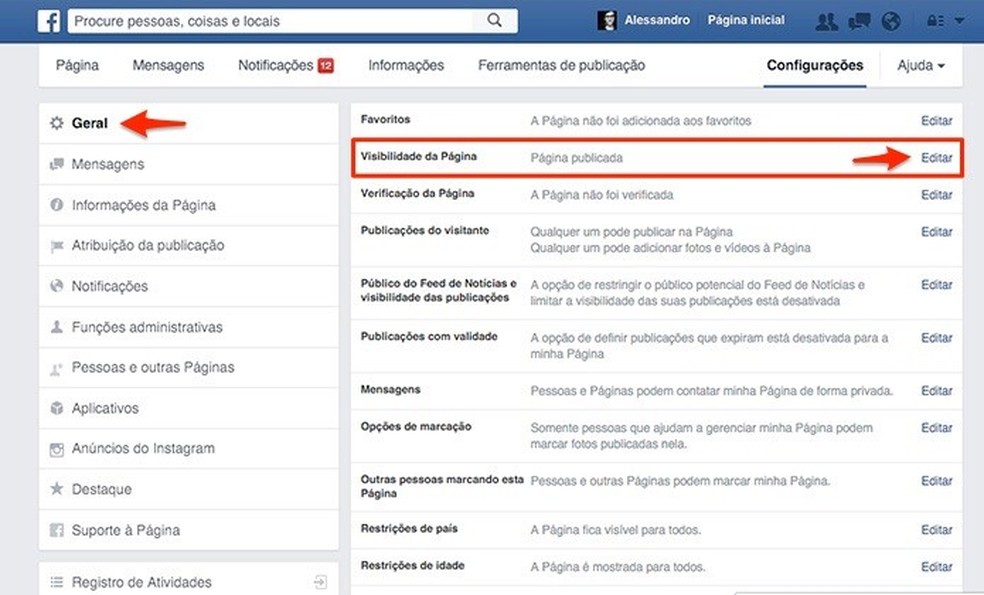Select the Destaque star icon
984x595 pixels.
pyautogui.click(x=57, y=489)
